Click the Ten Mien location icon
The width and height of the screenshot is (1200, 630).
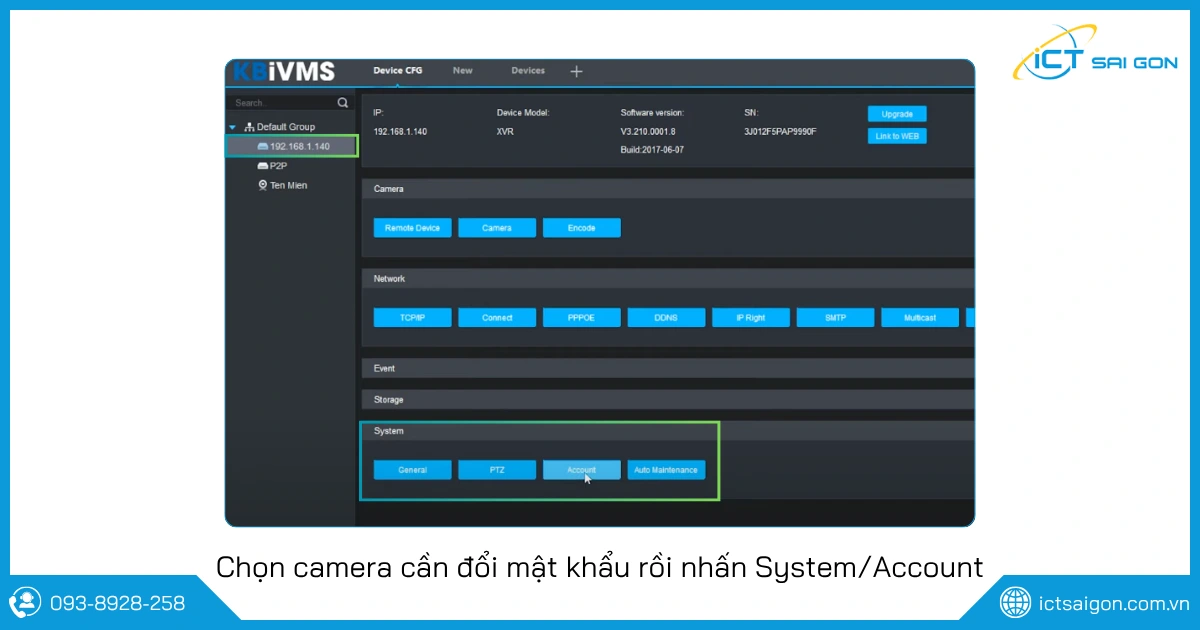[263, 185]
